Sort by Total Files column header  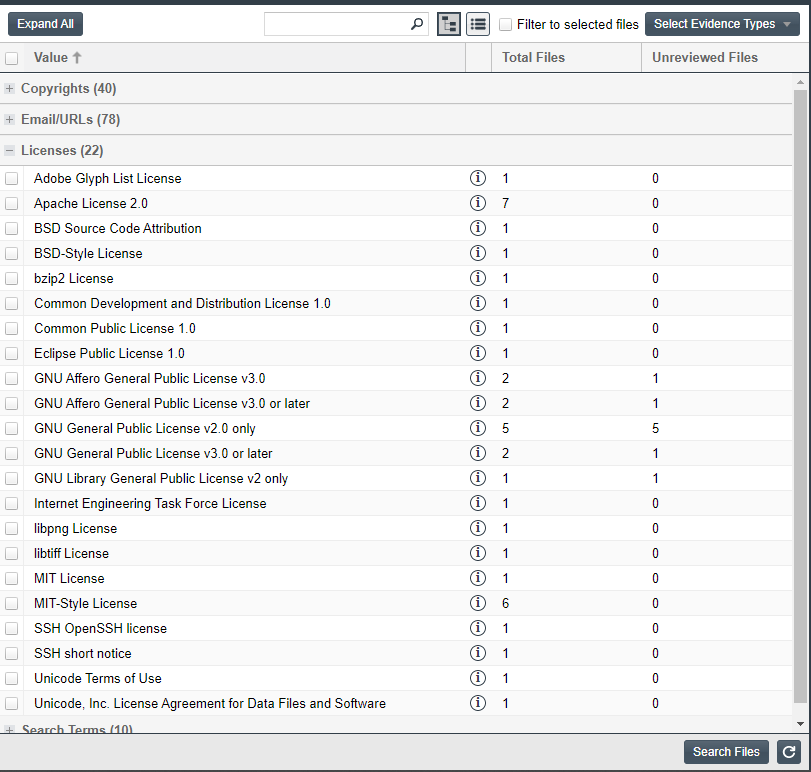pos(533,58)
